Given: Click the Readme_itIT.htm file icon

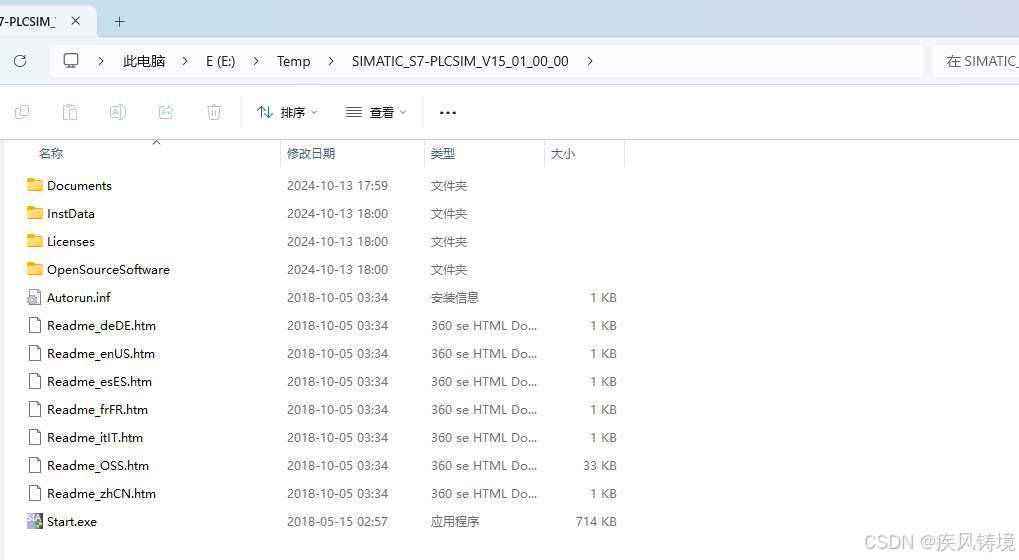Looking at the screenshot, I should click(x=34, y=437).
